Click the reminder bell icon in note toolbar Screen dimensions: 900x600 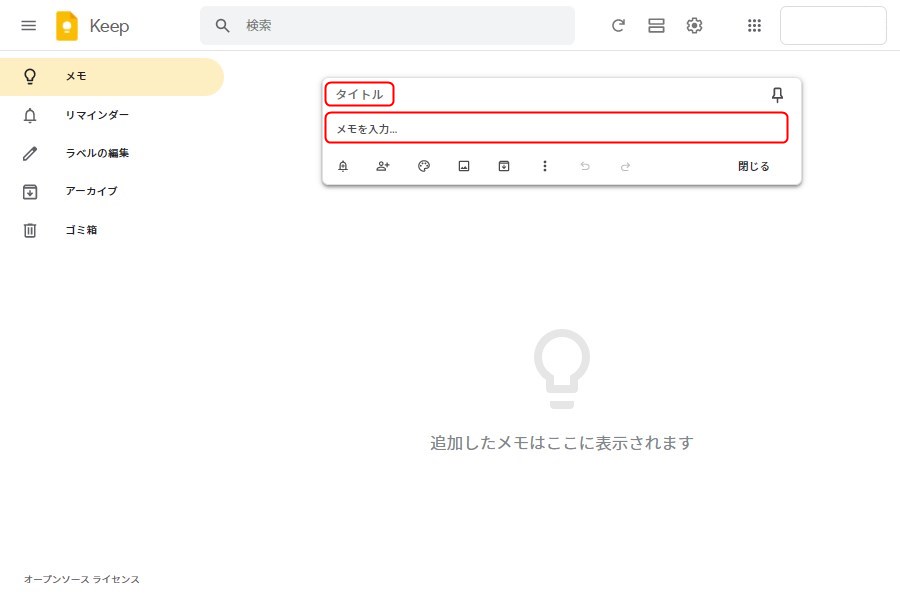pyautogui.click(x=343, y=166)
